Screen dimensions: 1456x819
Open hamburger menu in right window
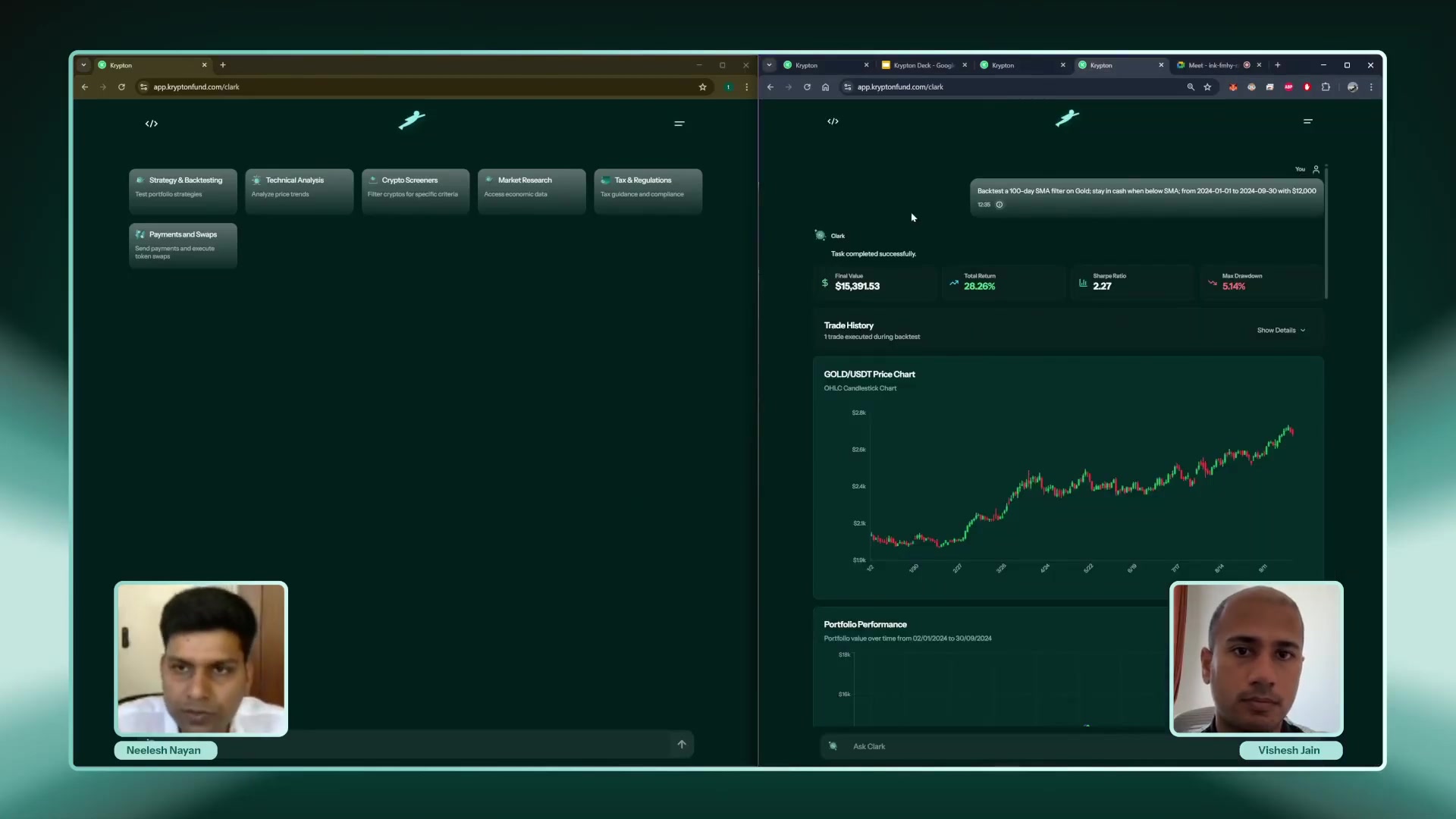click(1308, 121)
